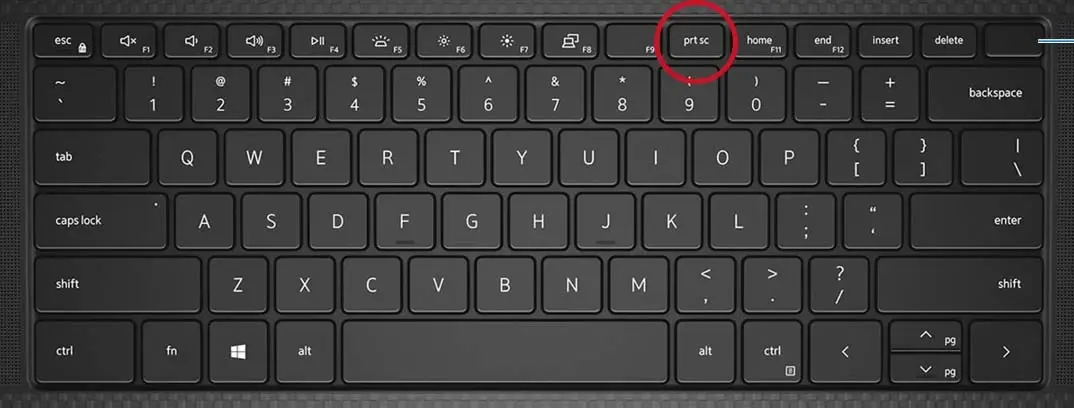Tap the volume down F2 key
The width and height of the screenshot is (1074, 408).
click(192, 41)
